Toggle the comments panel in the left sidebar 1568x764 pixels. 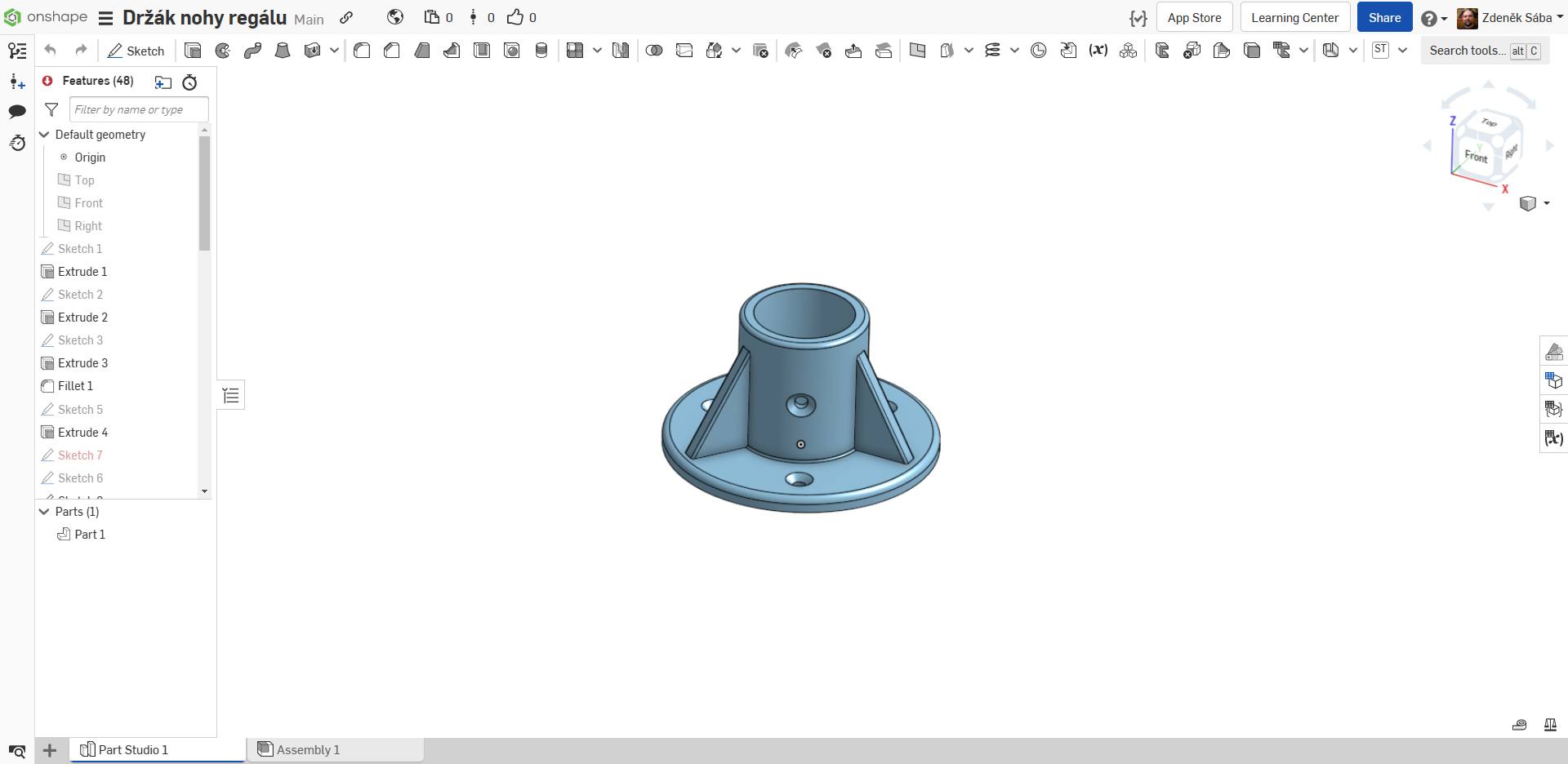click(x=17, y=111)
